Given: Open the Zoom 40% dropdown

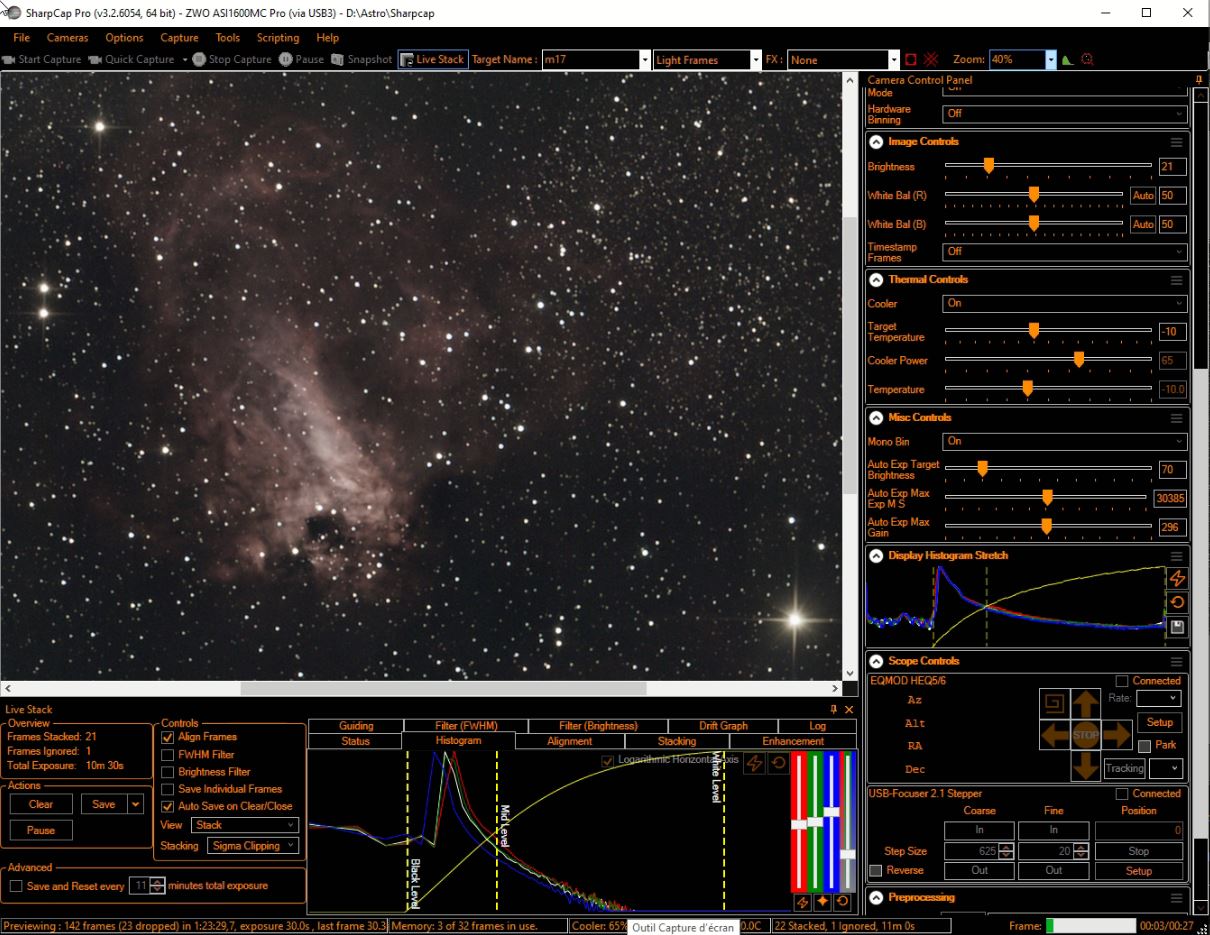Looking at the screenshot, I should coord(1050,60).
